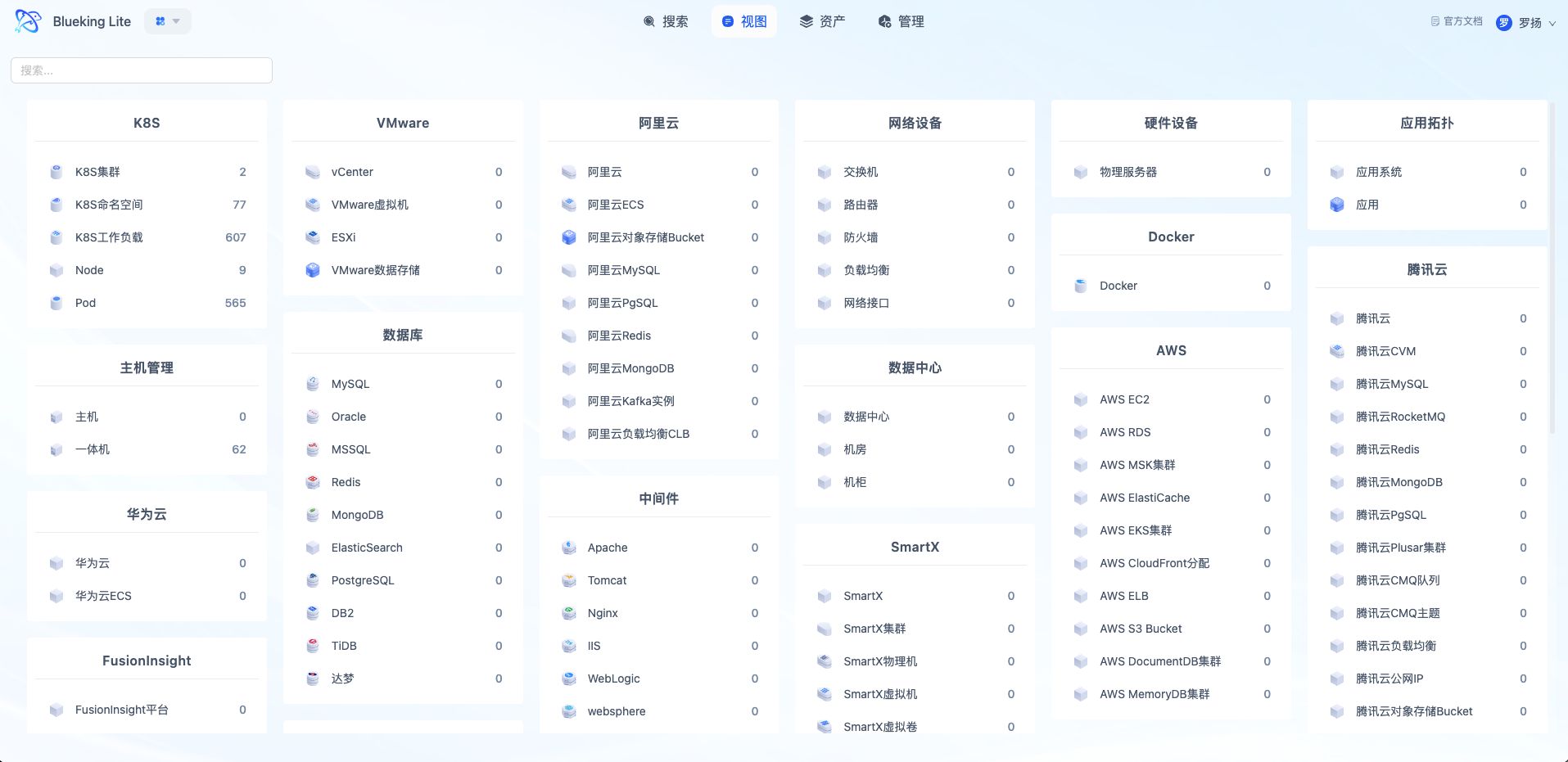
Task: Select the ElasticSearch row
Action: pyautogui.click(x=403, y=548)
